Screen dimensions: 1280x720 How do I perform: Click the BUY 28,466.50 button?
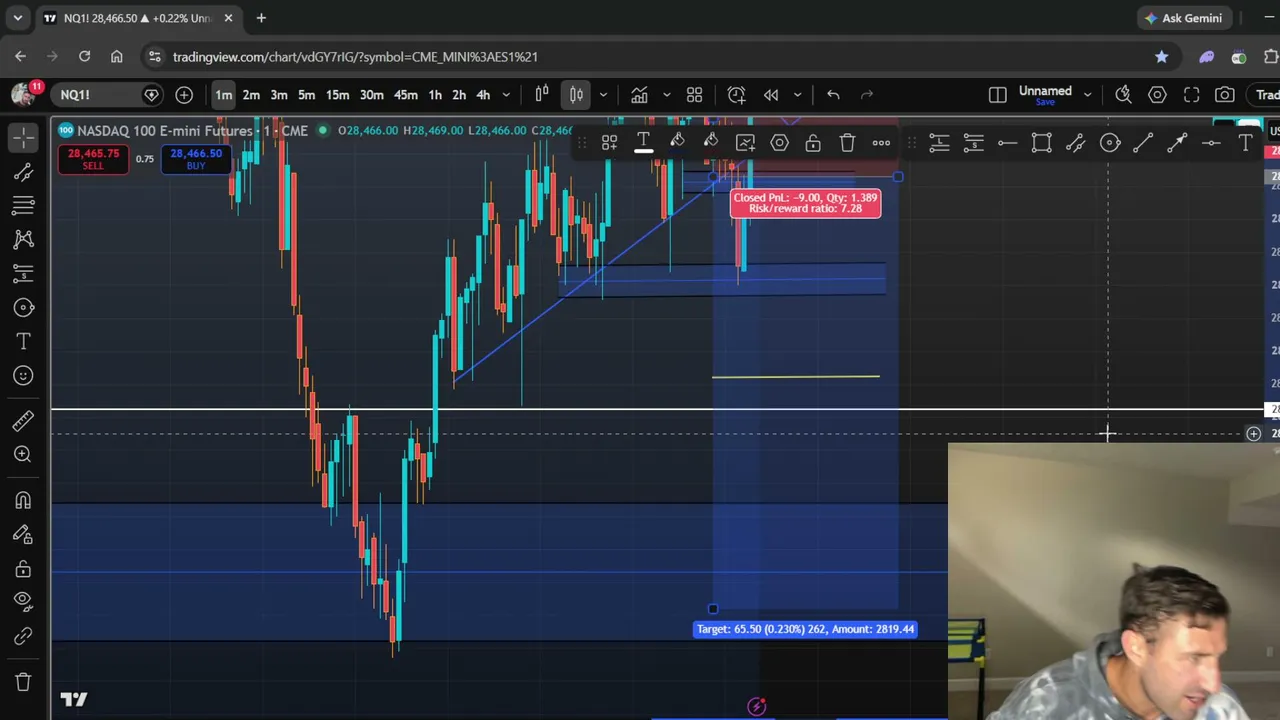pyautogui.click(x=196, y=159)
